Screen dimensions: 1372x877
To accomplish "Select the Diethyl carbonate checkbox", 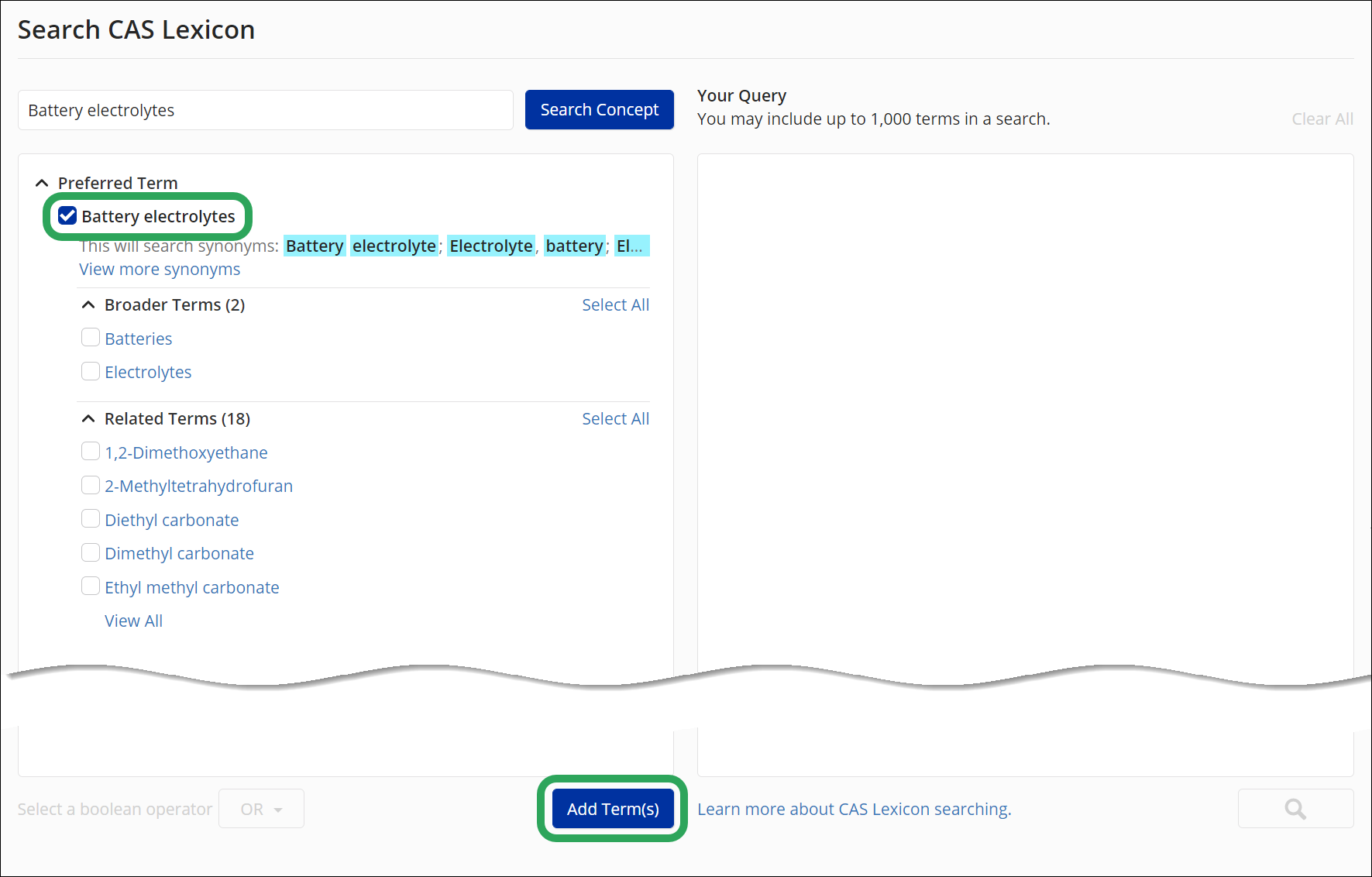I will tap(91, 519).
